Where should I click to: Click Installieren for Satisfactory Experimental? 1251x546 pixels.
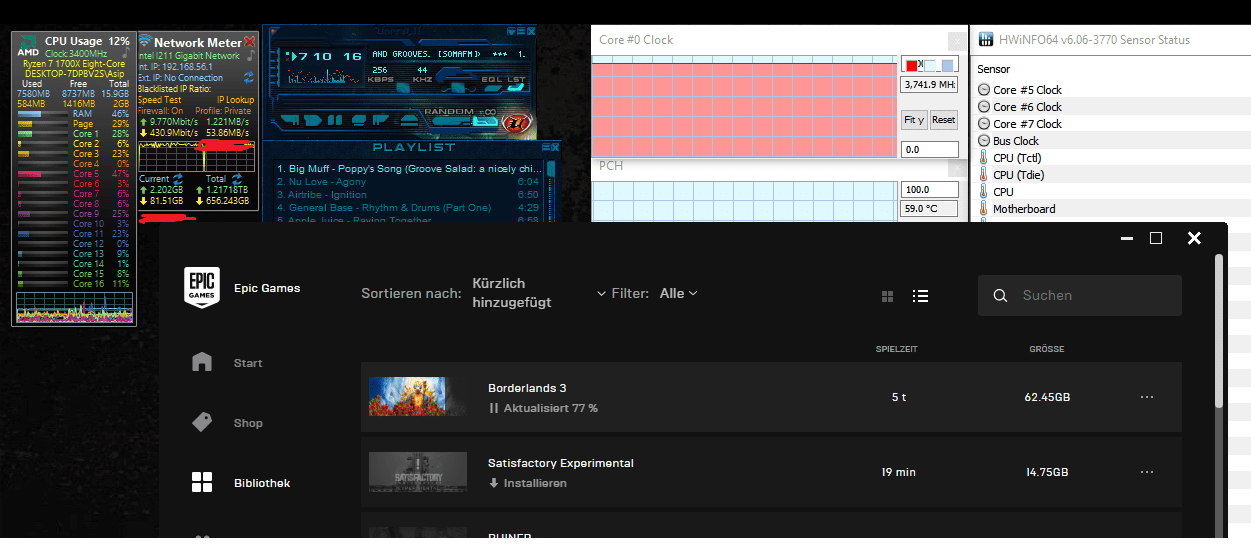coord(528,483)
